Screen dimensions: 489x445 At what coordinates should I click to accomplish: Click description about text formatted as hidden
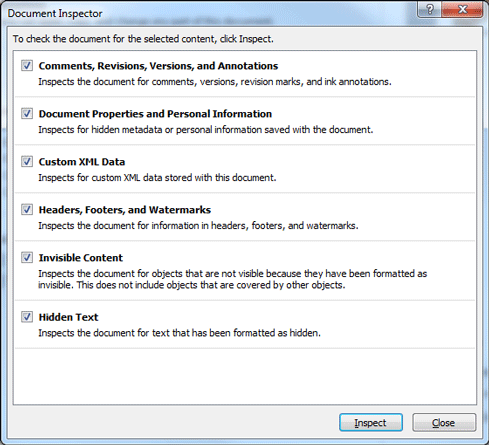[x=179, y=333]
